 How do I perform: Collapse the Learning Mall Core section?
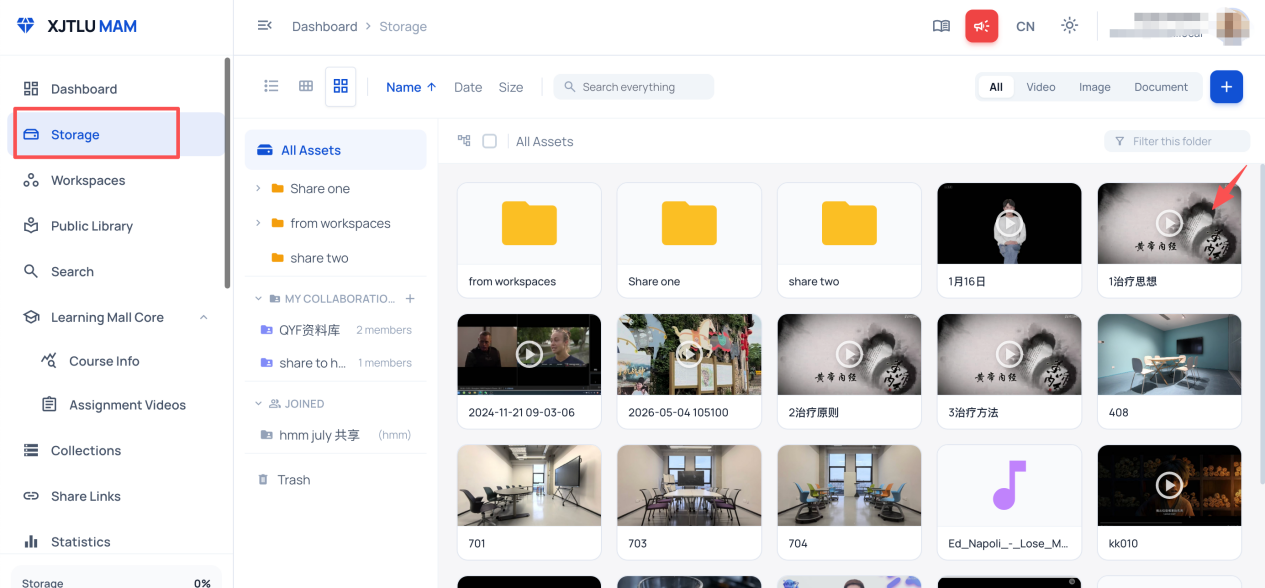[x=204, y=318]
